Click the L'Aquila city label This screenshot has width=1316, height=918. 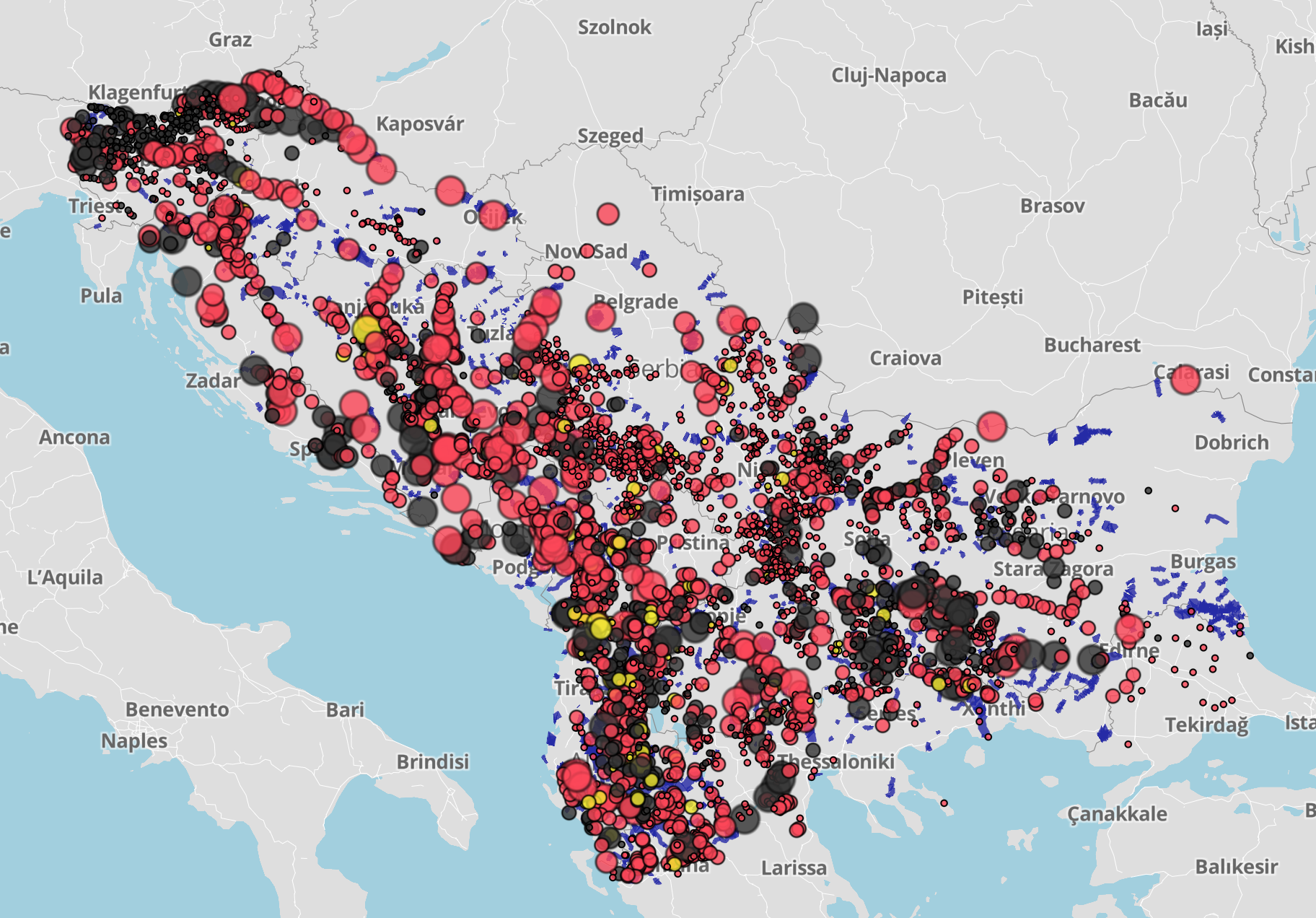pyautogui.click(x=65, y=579)
